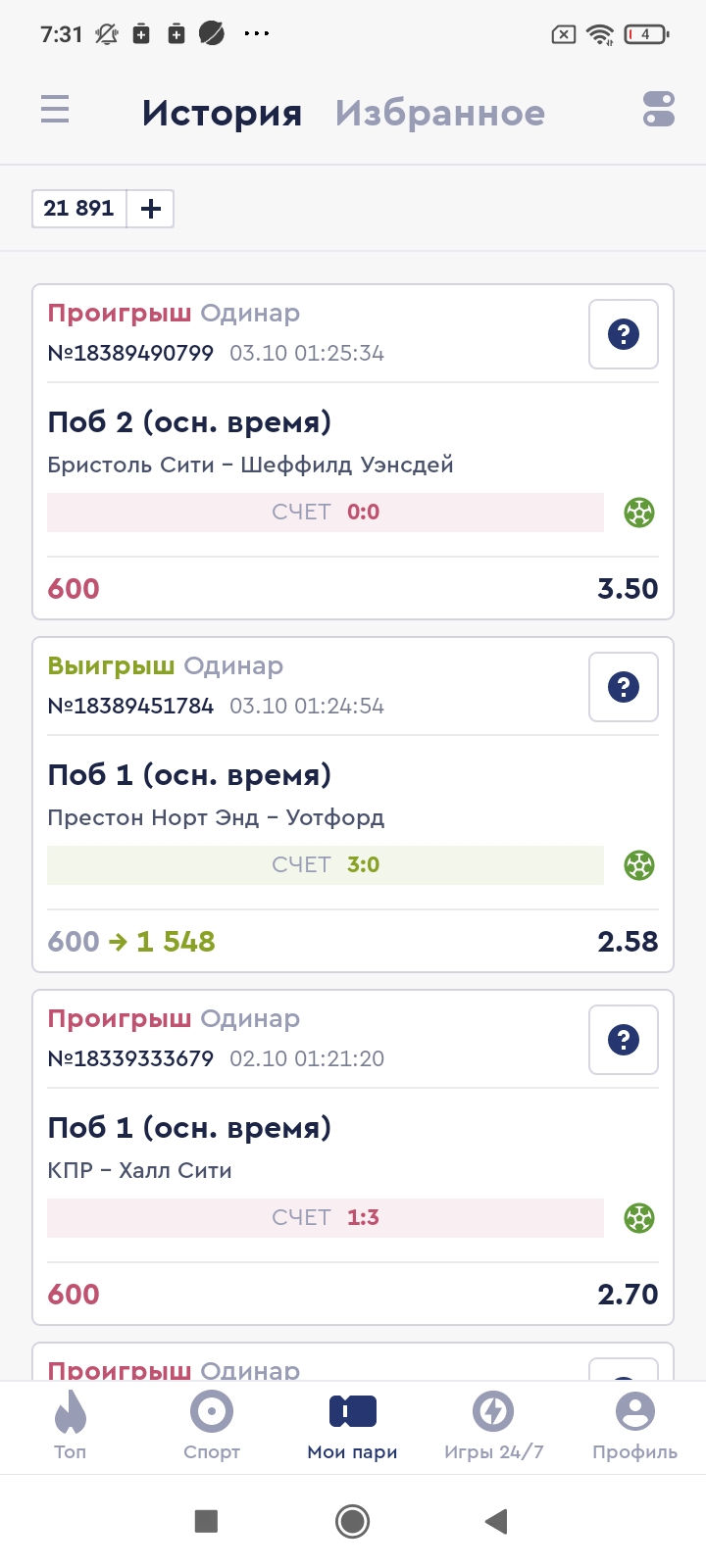Screen dimensions: 706x1568
Task: Toggle the view switch icon at top right
Action: pos(659,109)
